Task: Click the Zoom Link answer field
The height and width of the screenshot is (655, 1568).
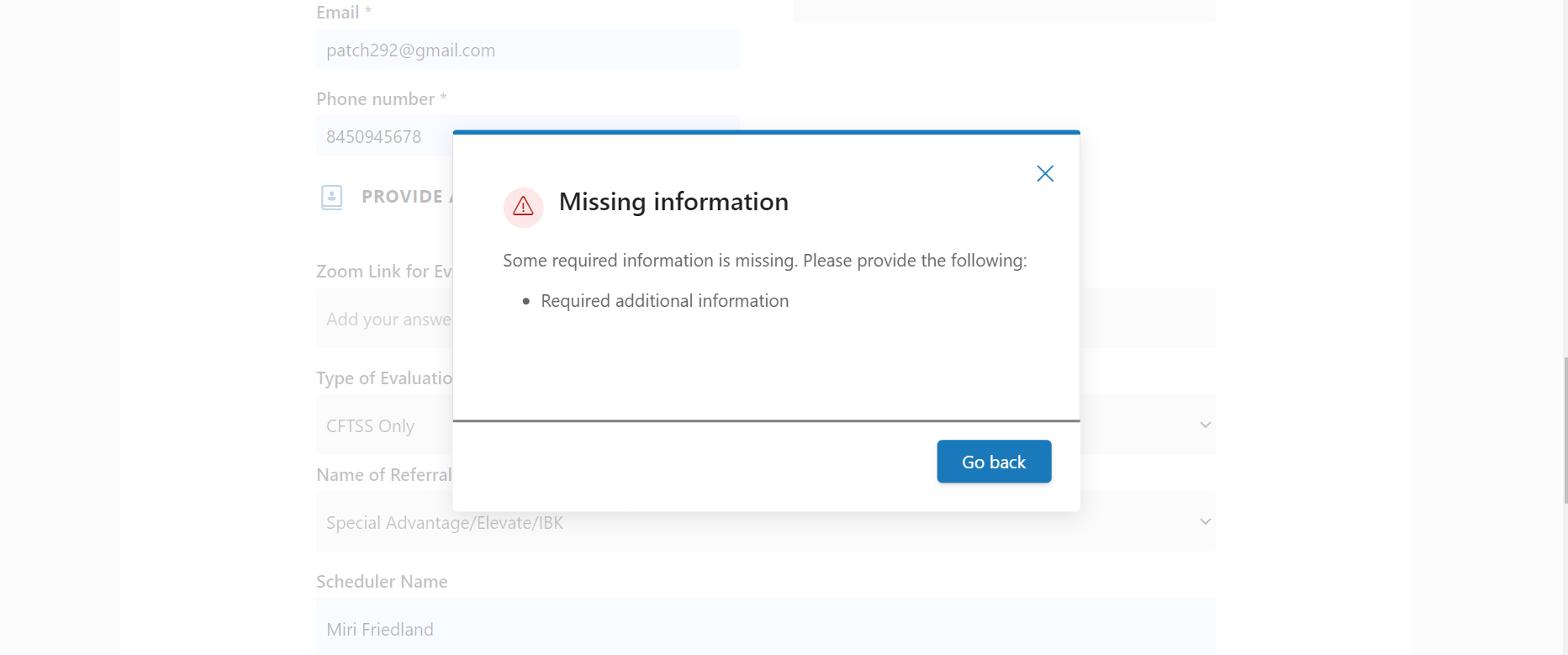Action: (x=383, y=319)
